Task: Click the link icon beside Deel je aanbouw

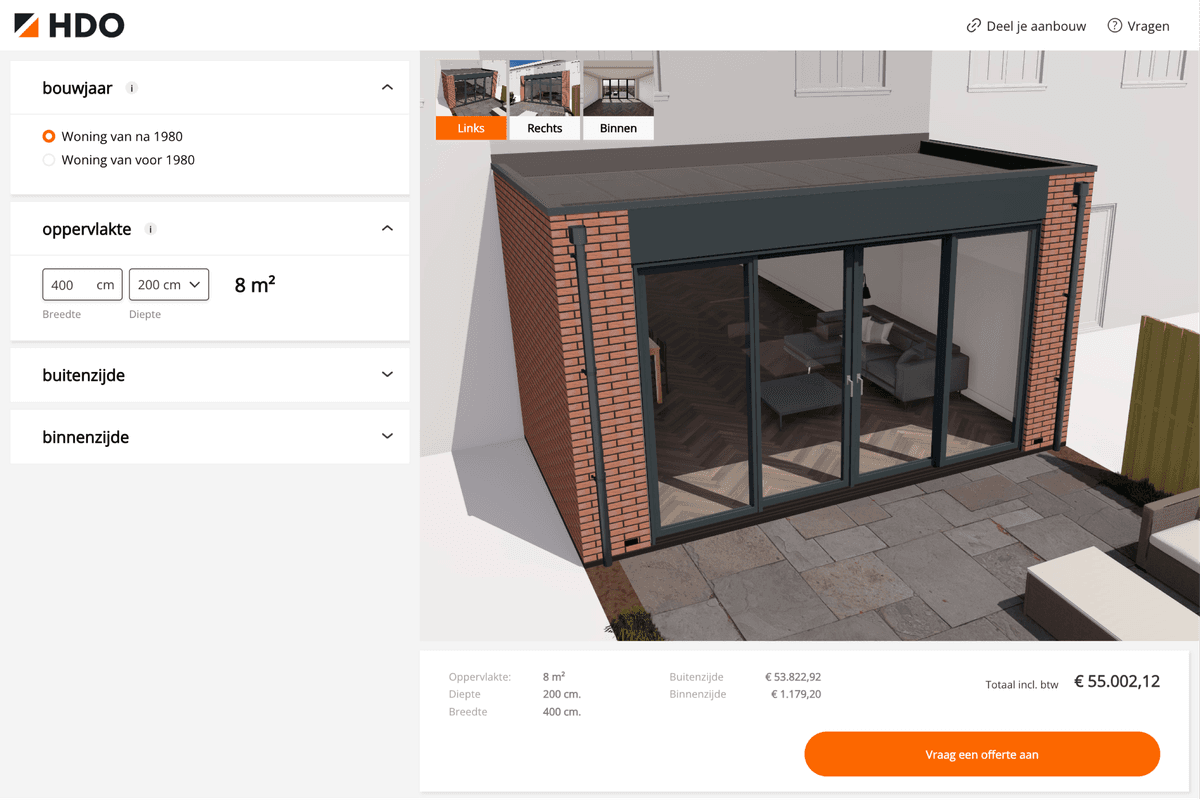Action: click(x=973, y=26)
